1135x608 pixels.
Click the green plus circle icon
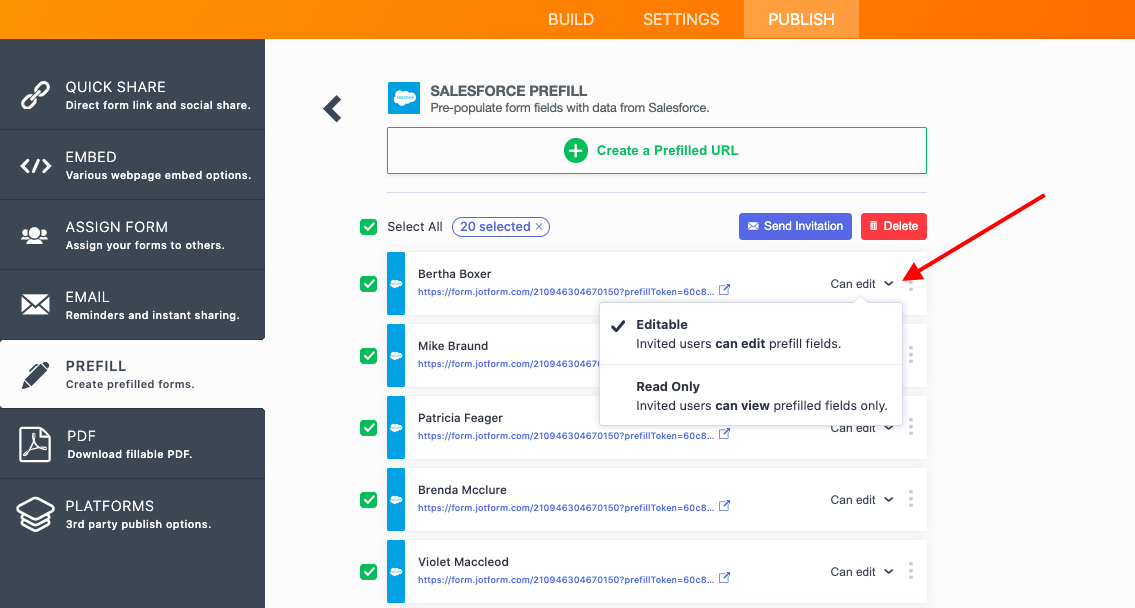575,151
